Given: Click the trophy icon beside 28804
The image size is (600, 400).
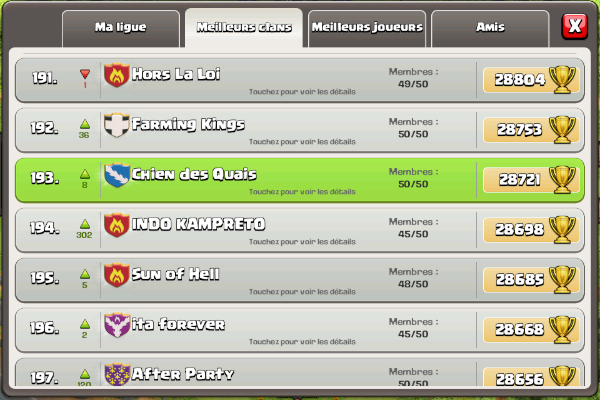Looking at the screenshot, I should 562,79.
